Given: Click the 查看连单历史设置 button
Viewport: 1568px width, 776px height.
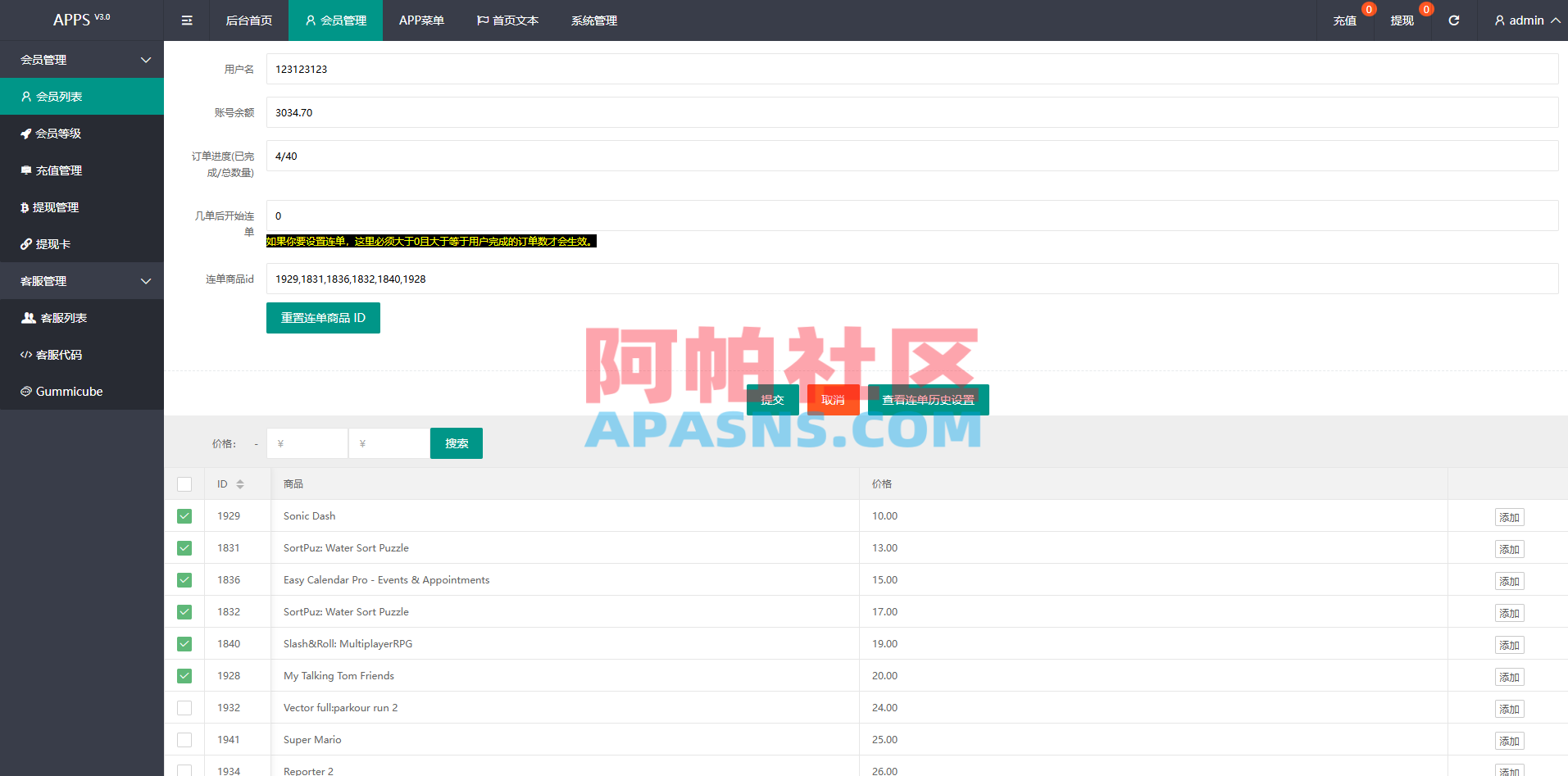Looking at the screenshot, I should pos(929,400).
